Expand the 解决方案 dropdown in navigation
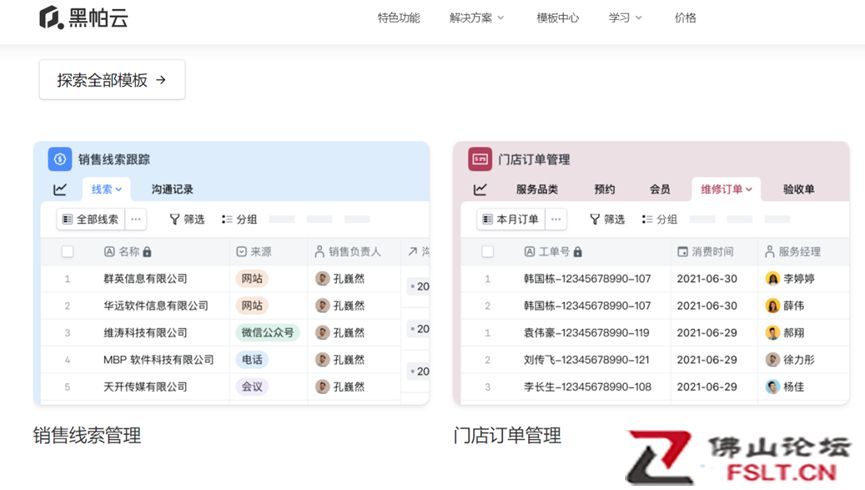This screenshot has height=490, width=865. pyautogui.click(x=477, y=18)
